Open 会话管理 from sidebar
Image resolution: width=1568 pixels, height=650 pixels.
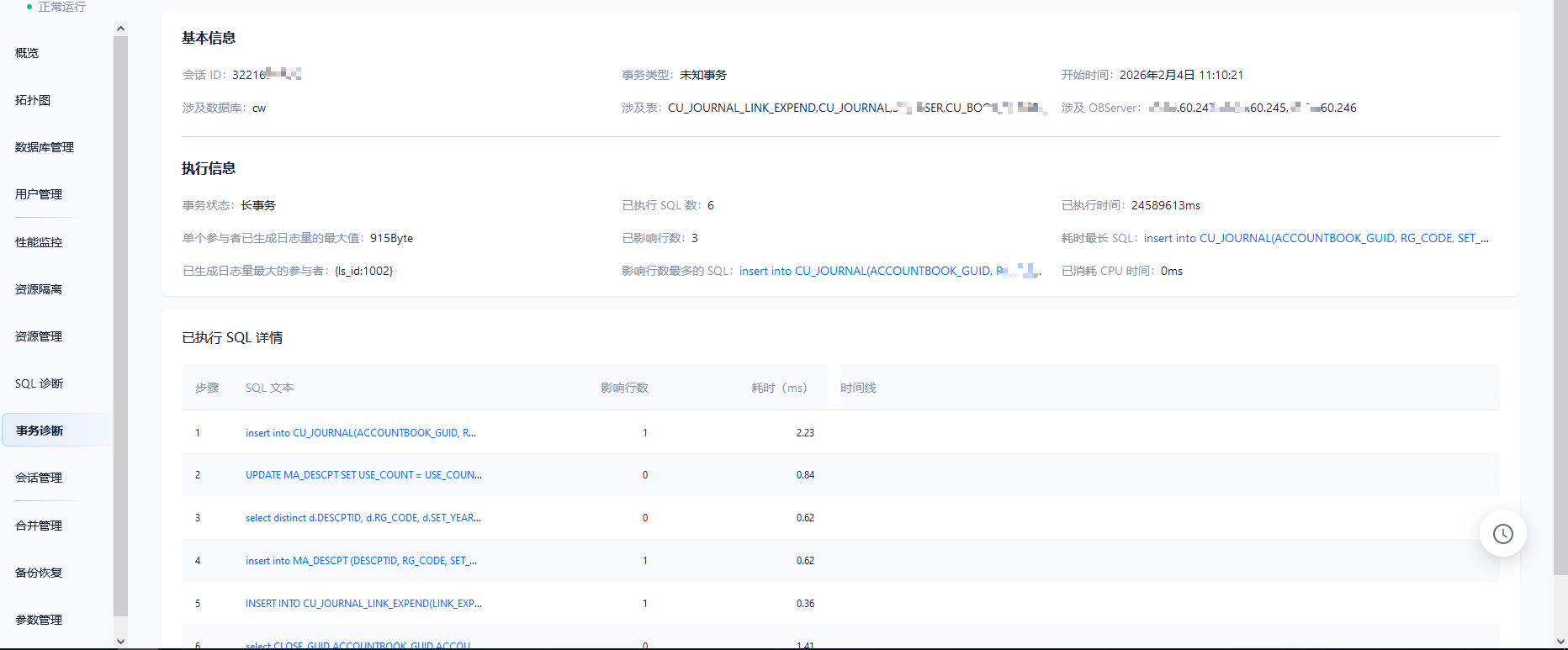pos(39,478)
